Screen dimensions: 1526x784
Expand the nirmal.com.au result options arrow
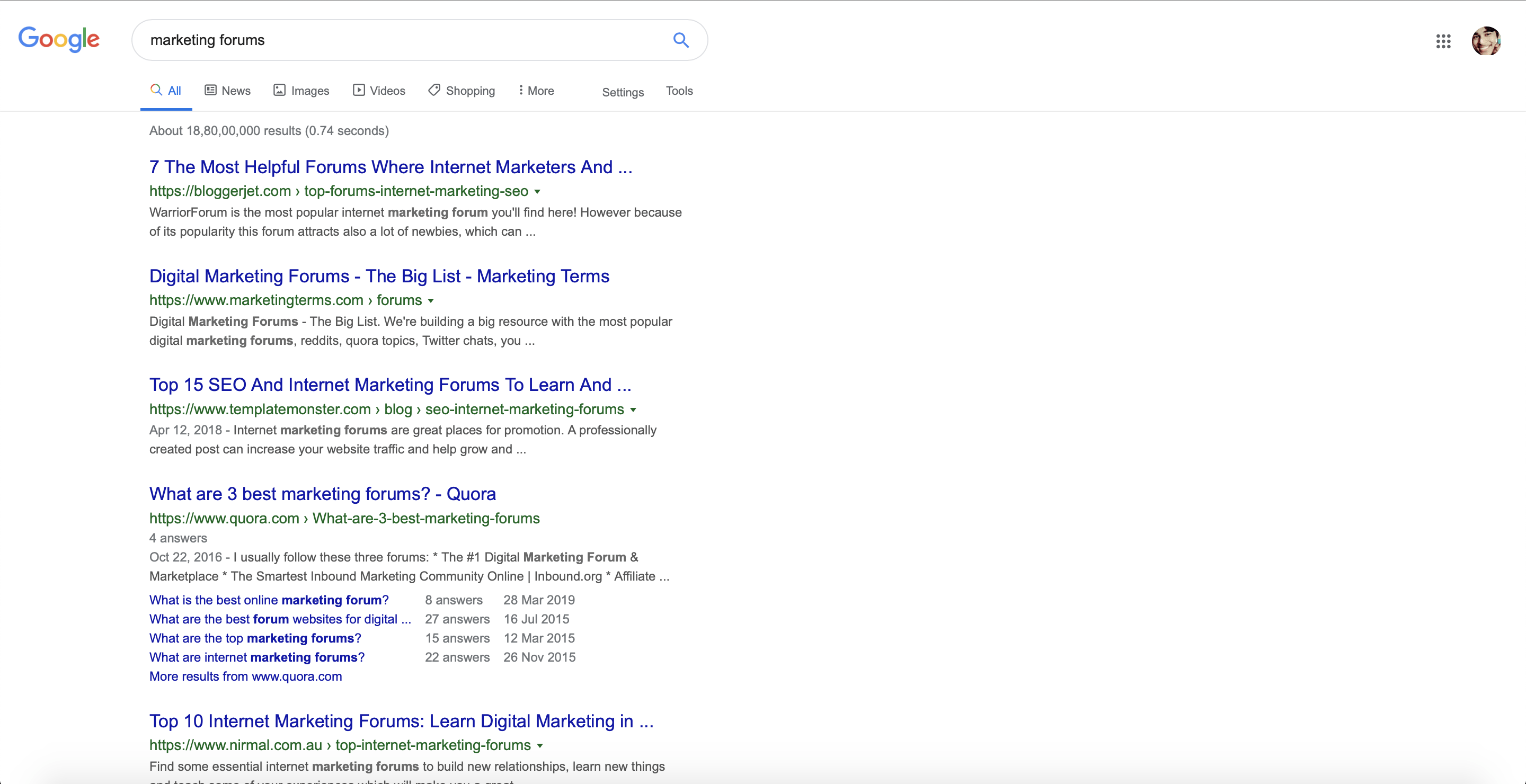[540, 746]
